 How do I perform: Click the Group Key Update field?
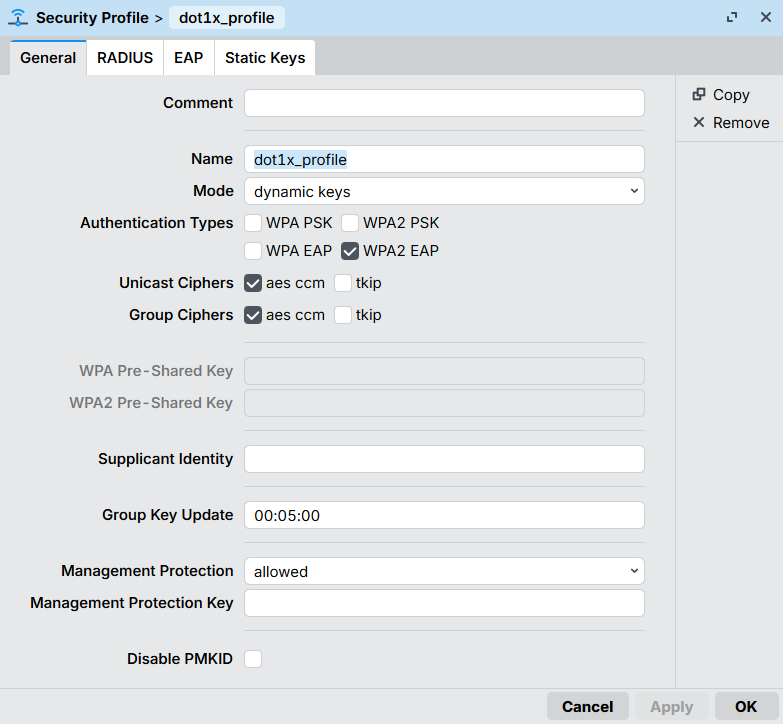tap(444, 515)
